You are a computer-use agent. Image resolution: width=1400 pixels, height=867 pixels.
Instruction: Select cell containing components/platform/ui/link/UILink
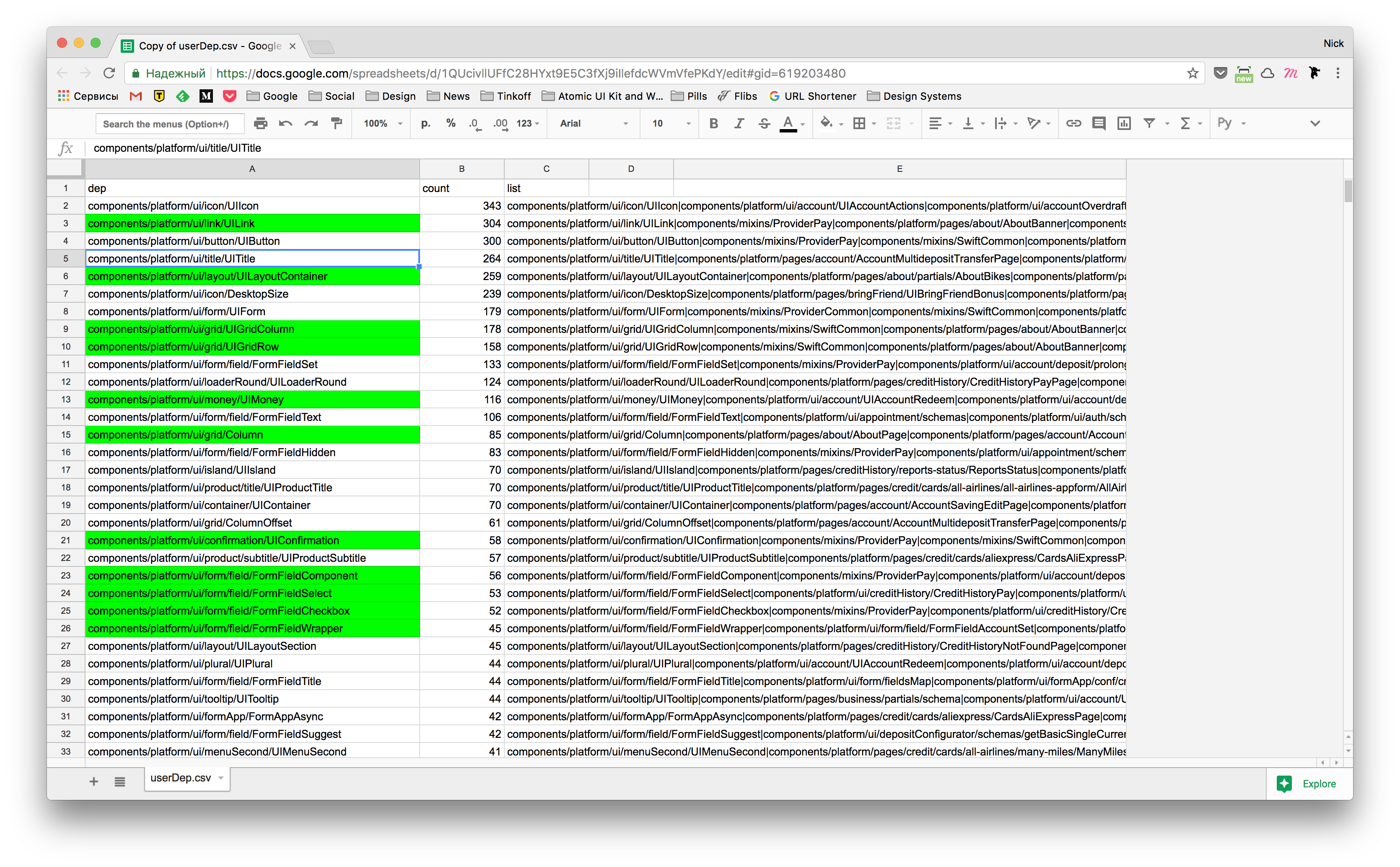tap(252, 223)
